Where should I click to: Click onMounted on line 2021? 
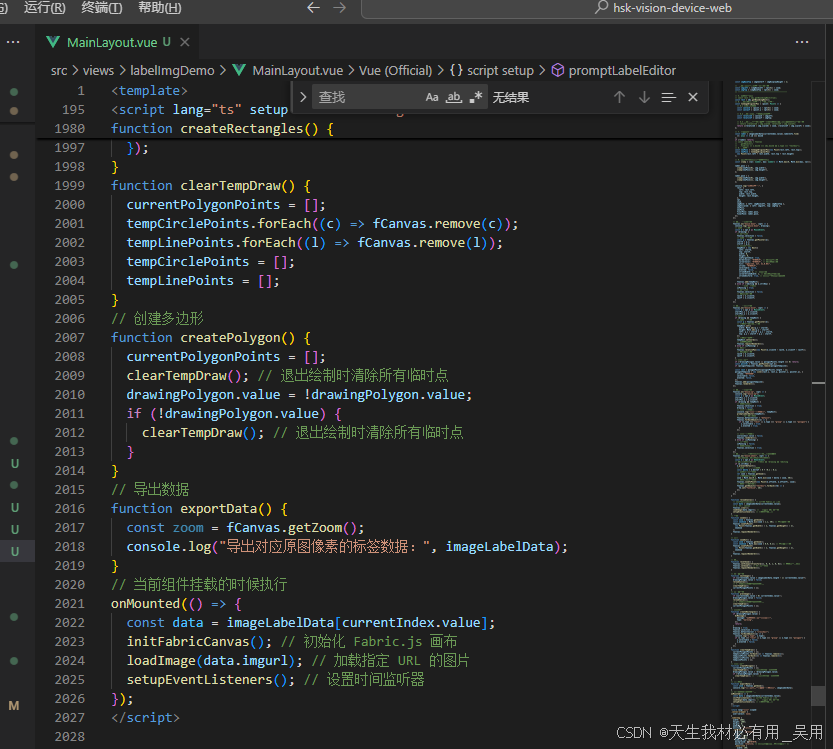pyautogui.click(x=145, y=604)
